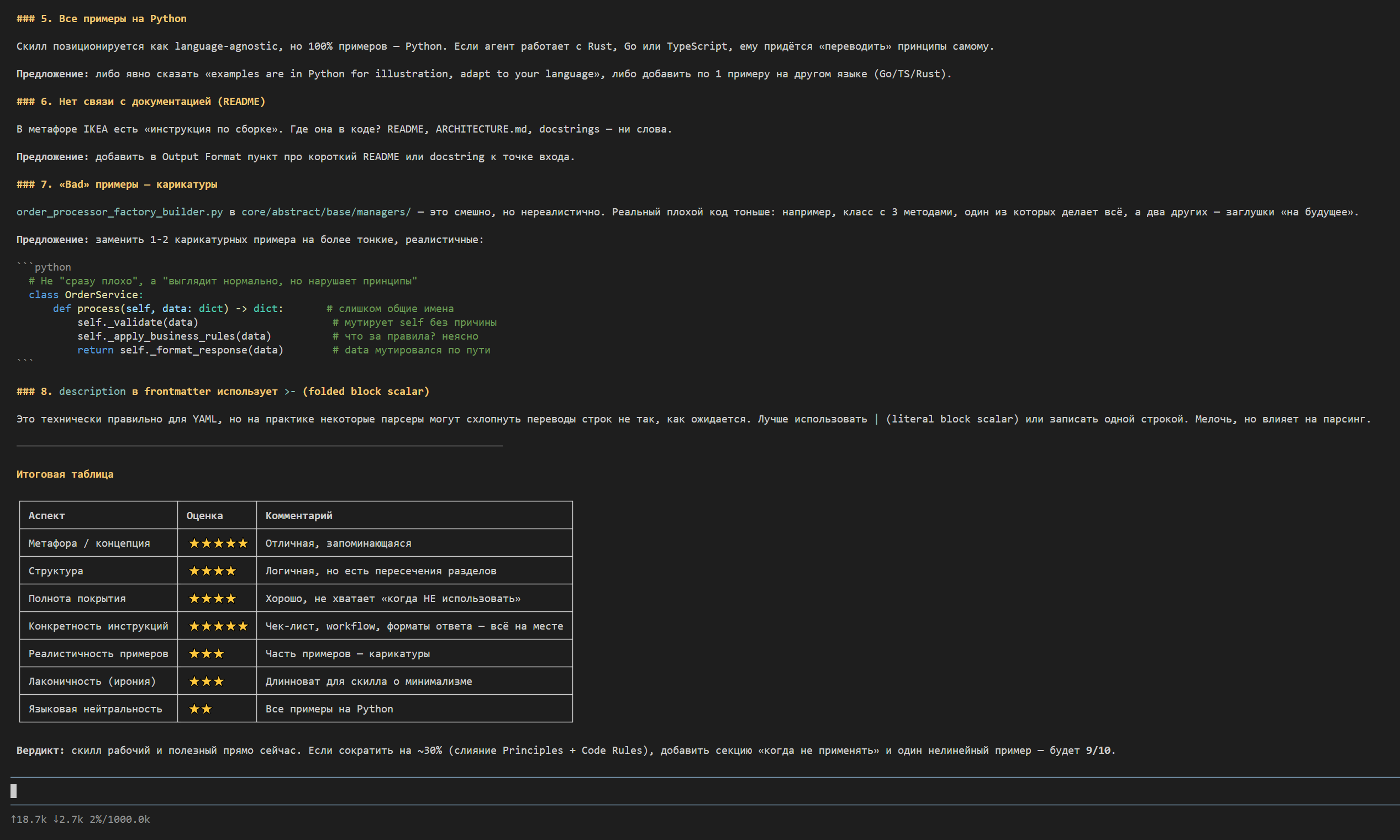Screen dimensions: 1400x840
Task: Click the terminal prompt input line
Action: pyautogui.click(x=705, y=791)
